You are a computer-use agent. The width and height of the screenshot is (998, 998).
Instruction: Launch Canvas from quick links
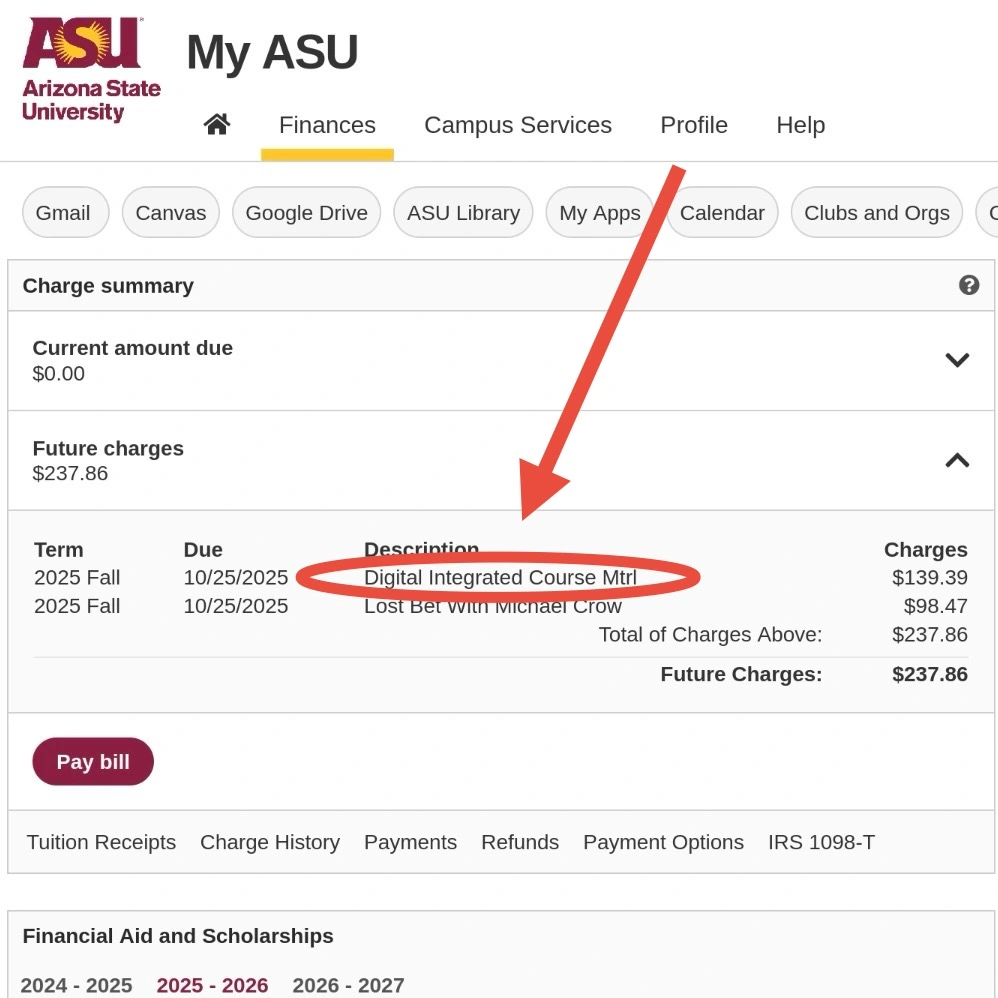(x=171, y=213)
